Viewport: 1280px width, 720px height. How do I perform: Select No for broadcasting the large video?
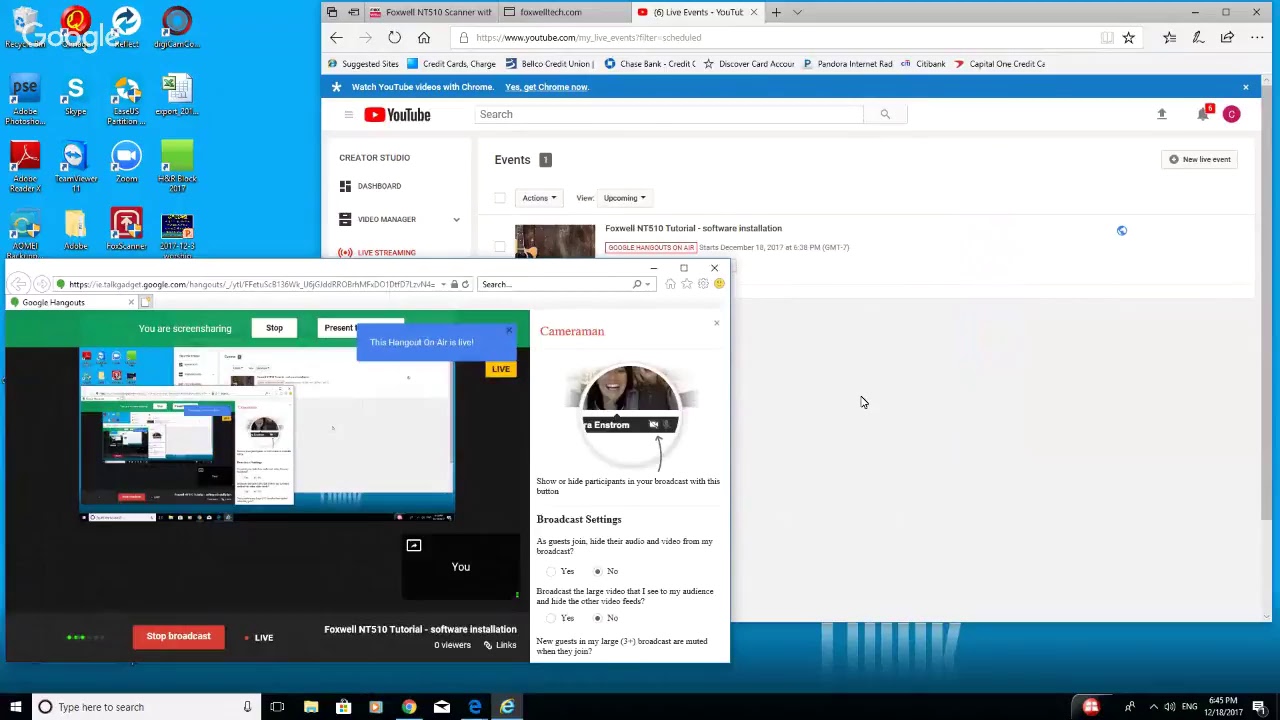coord(597,618)
